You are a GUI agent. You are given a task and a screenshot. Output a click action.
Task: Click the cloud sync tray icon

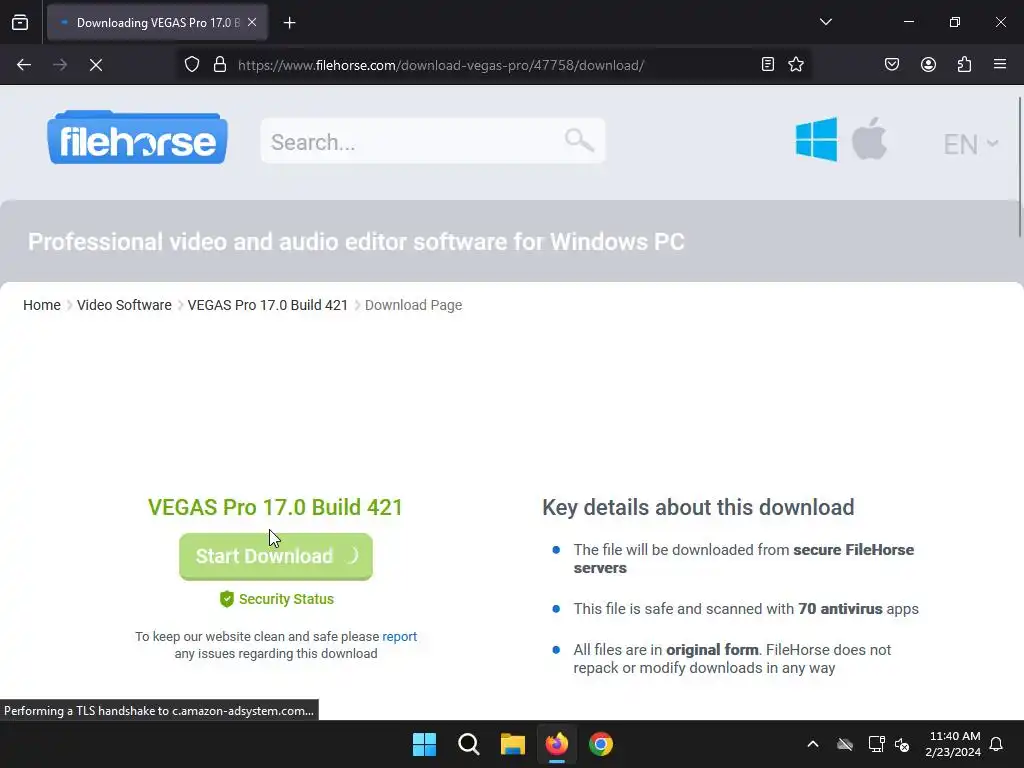[x=845, y=744]
